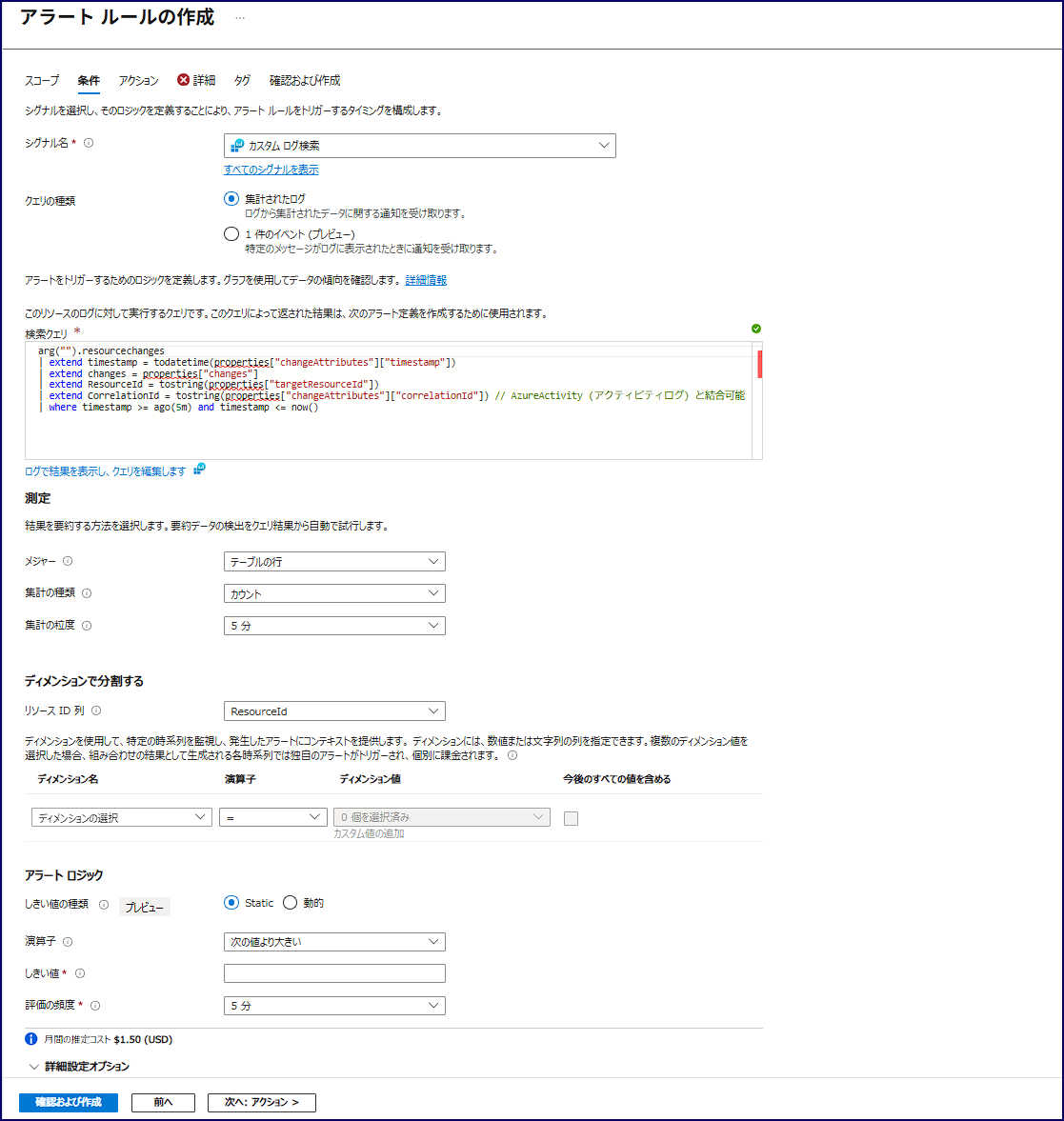The image size is (1064, 1121).
Task: Click the Log Analytics icon after query edit link
Action: (x=199, y=469)
